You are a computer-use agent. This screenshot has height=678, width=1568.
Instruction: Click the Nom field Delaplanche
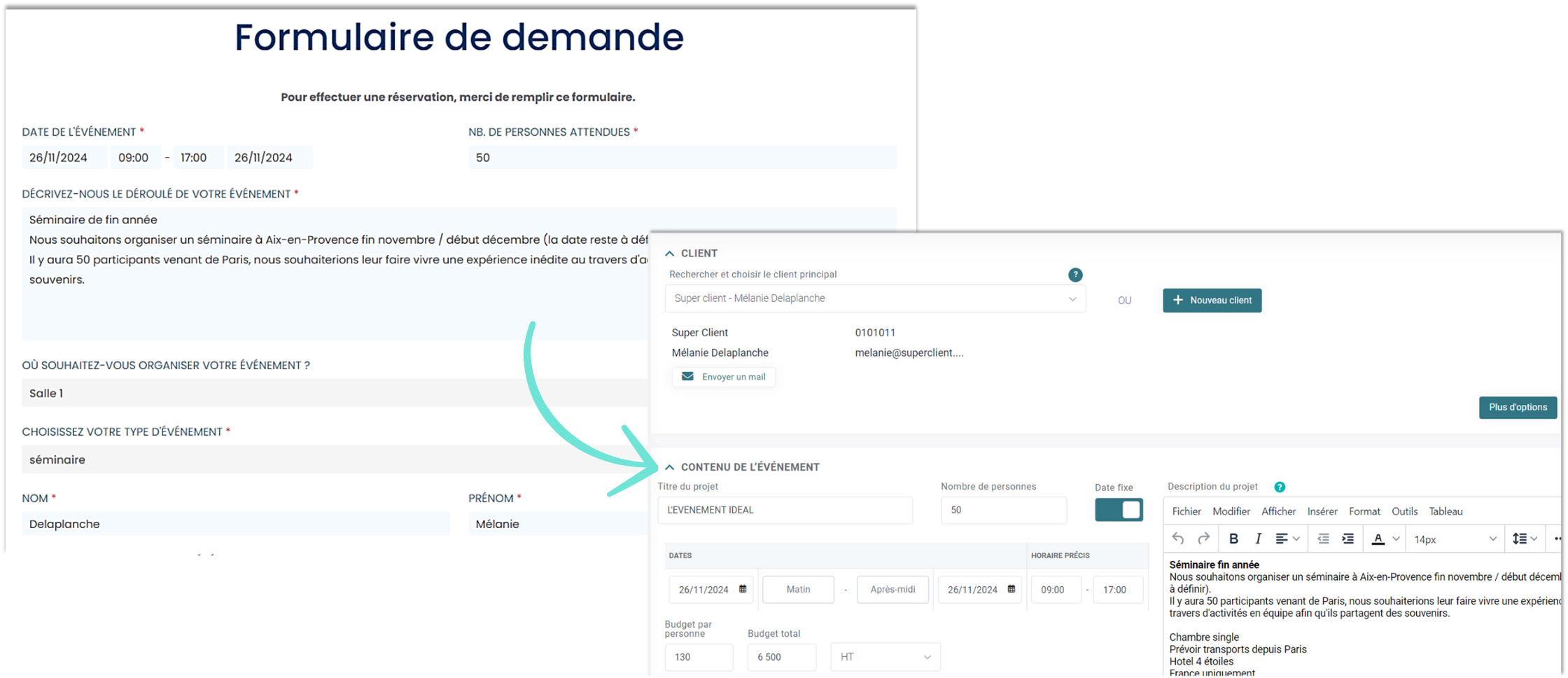(236, 524)
